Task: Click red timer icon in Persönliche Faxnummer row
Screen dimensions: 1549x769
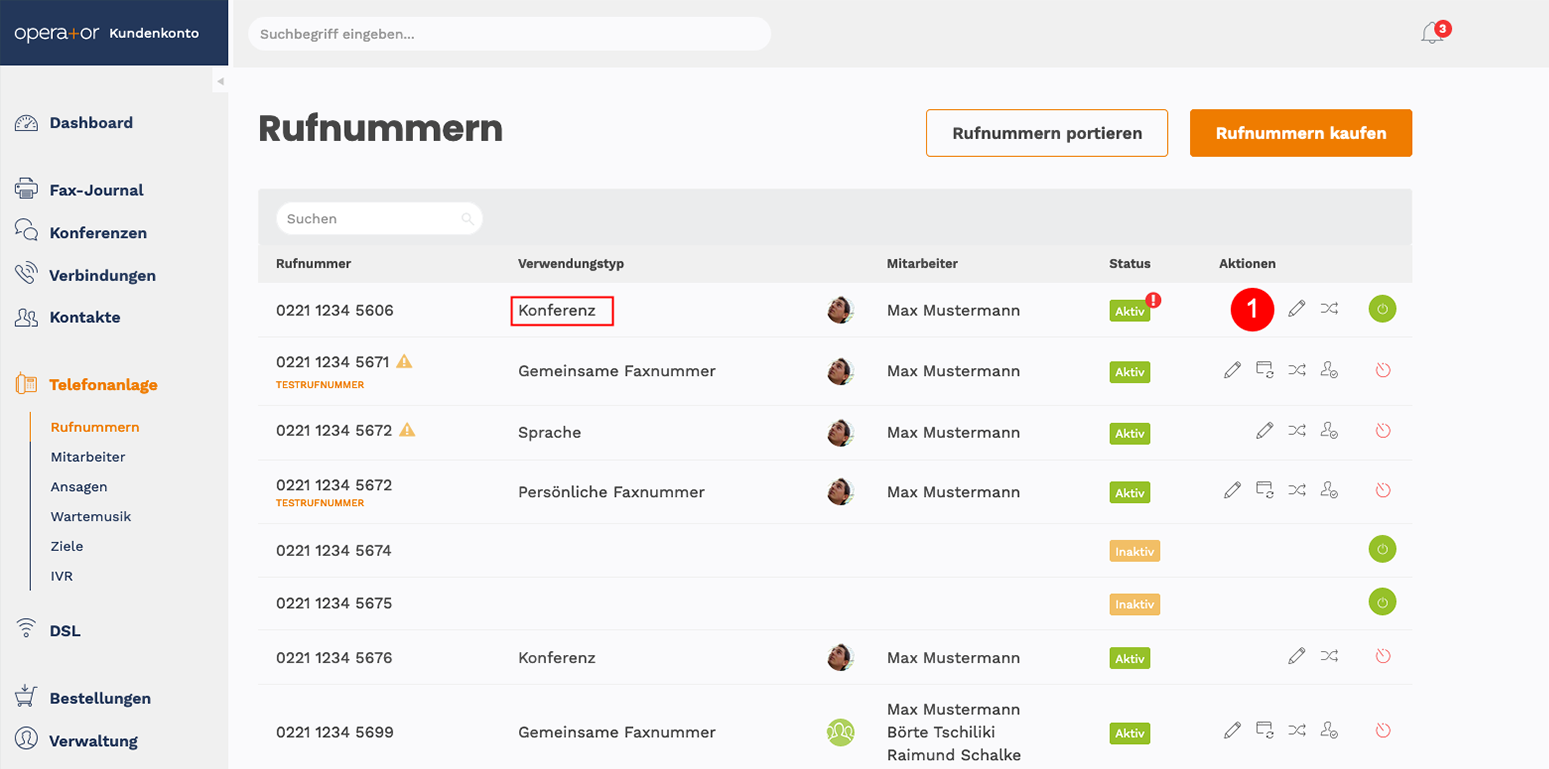Action: [1383, 490]
